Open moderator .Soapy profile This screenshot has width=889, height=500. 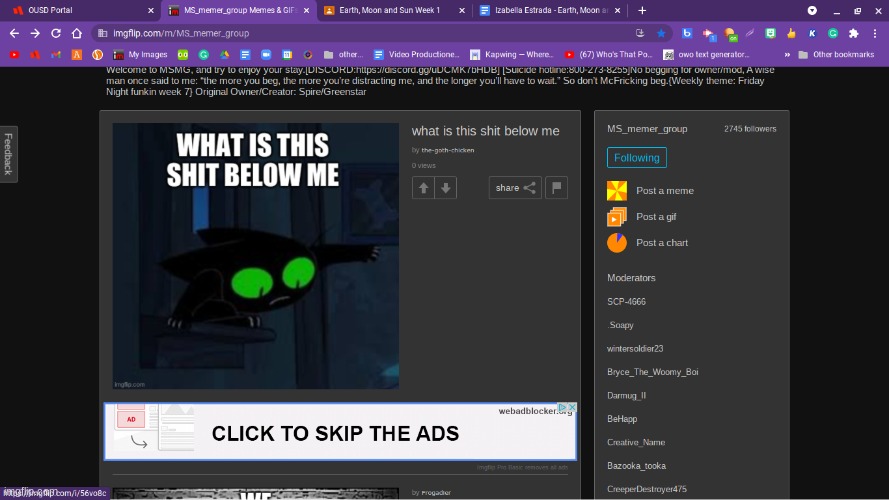pyautogui.click(x=620, y=325)
